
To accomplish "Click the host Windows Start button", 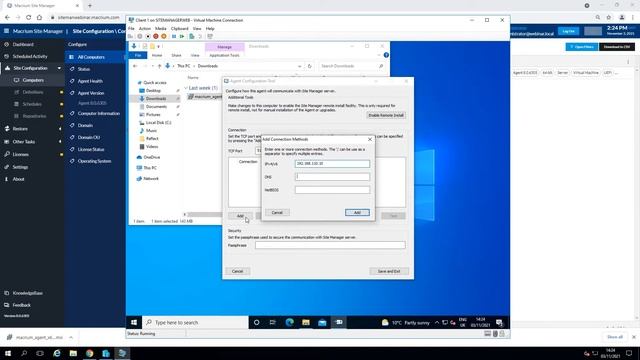I will click(x=7, y=353).
